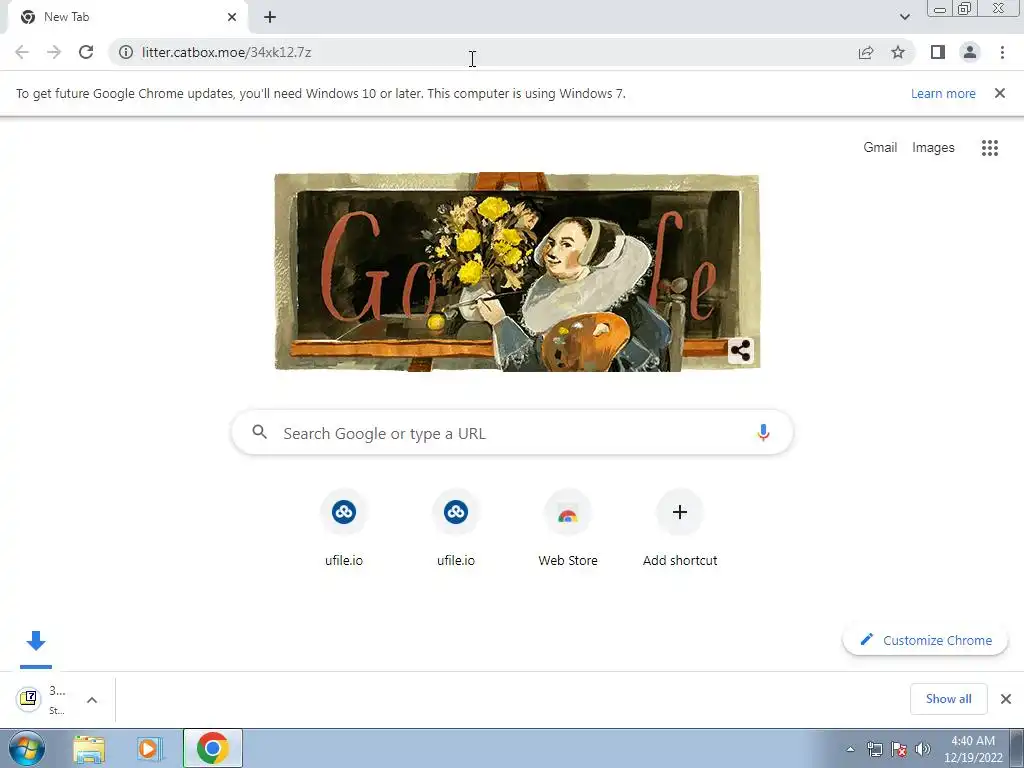Share the Google Doodle
This screenshot has height=768, width=1024.
point(741,351)
